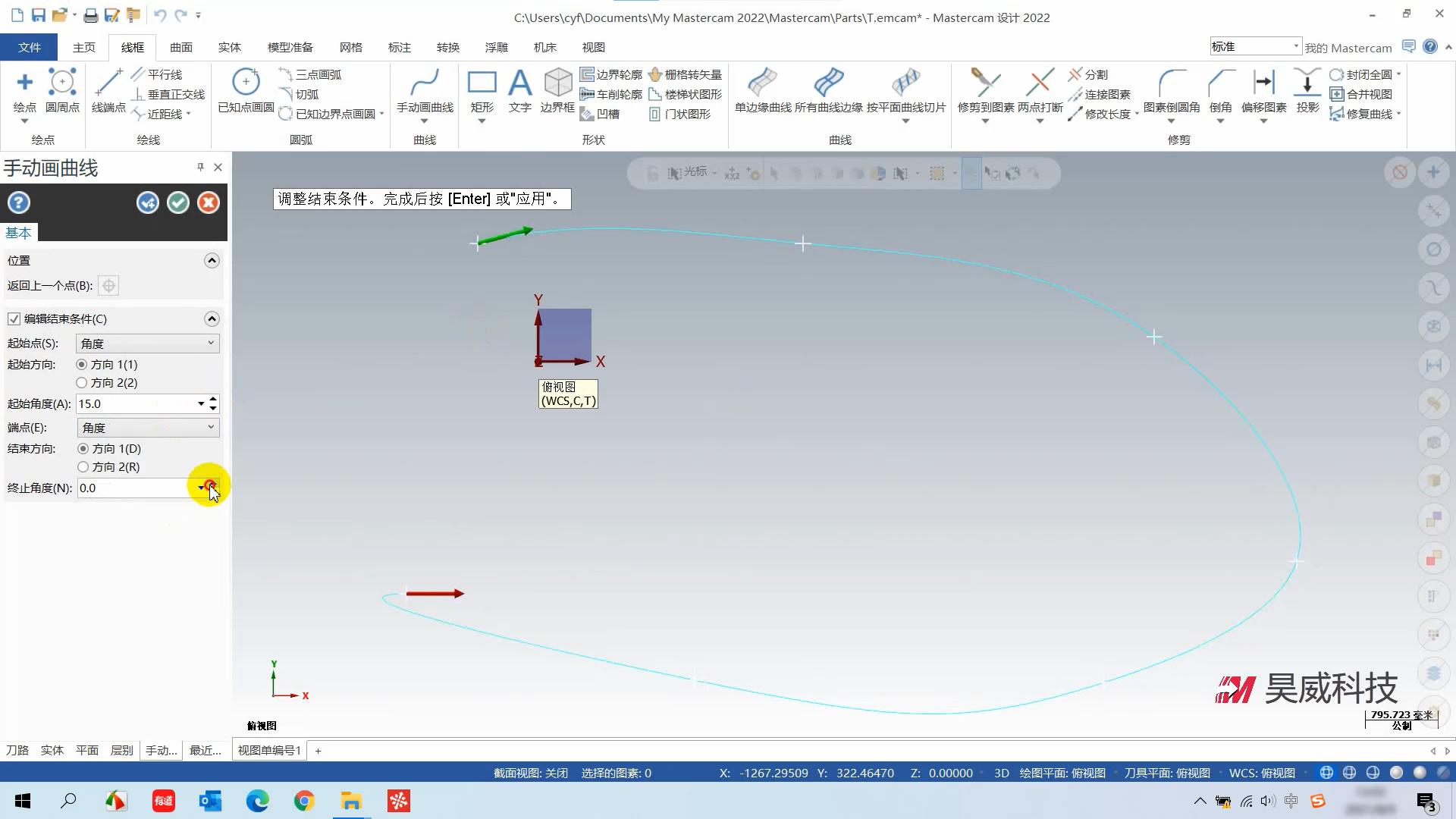1456x819 pixels.
Task: Click the 边界框 bounding box icon
Action: [557, 83]
